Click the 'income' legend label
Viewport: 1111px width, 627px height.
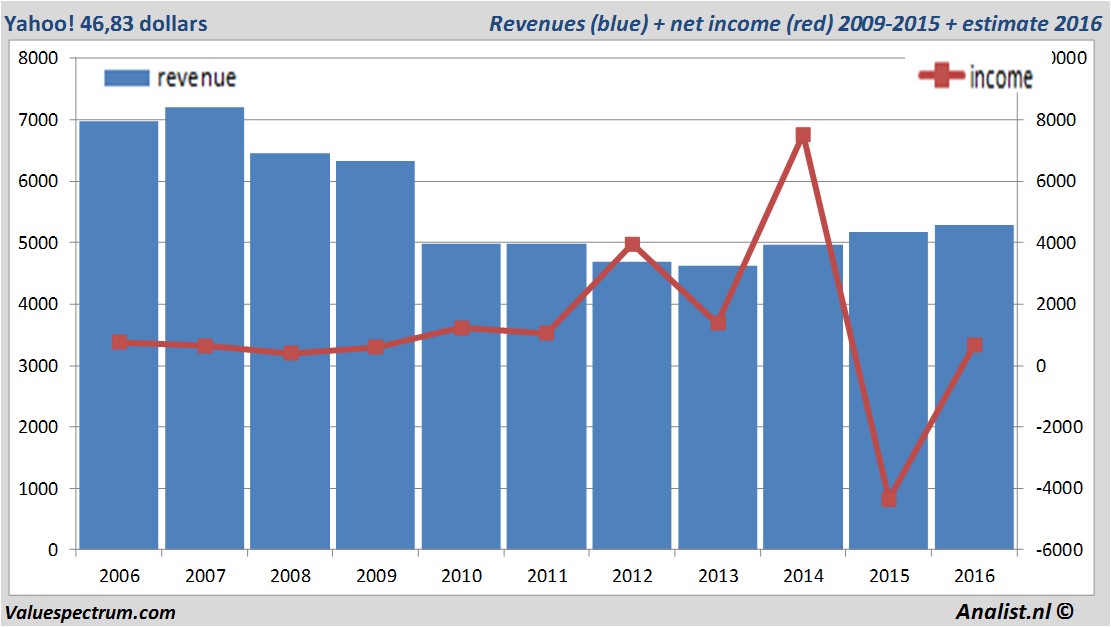pyautogui.click(x=1000, y=77)
